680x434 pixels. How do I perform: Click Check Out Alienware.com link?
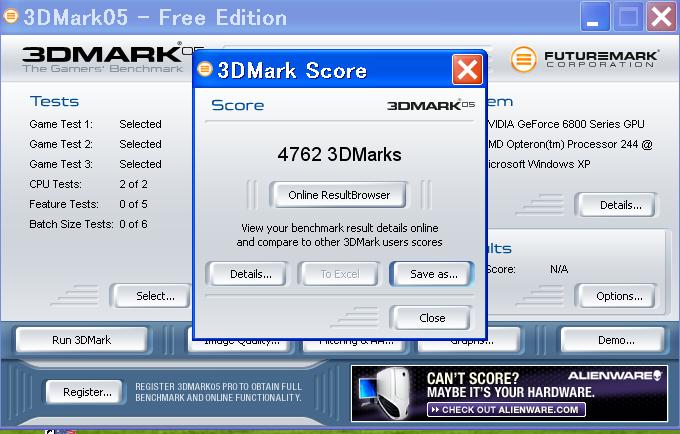(507, 410)
